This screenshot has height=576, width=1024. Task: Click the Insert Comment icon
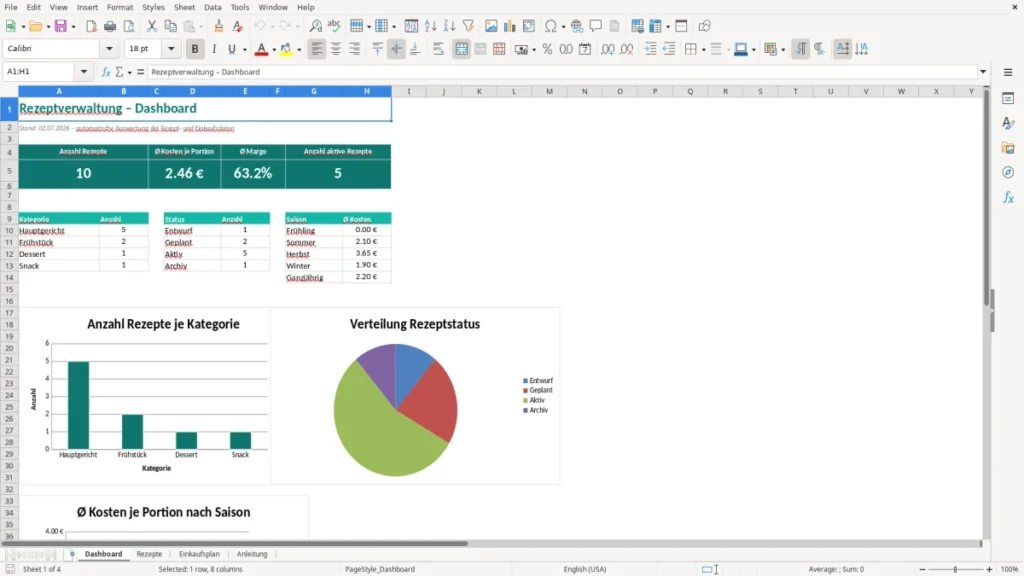tap(596, 26)
